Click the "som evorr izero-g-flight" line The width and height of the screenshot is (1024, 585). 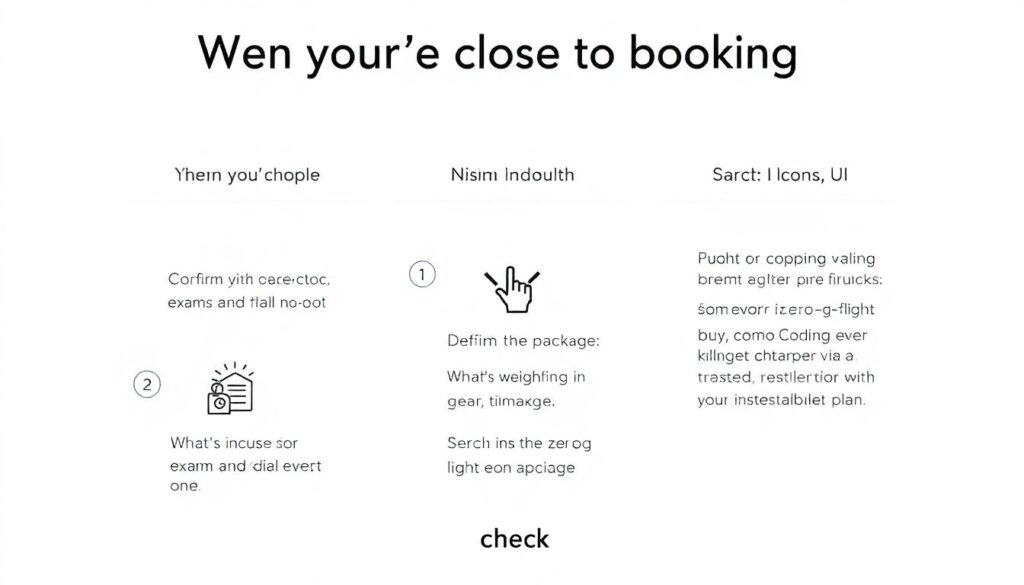[783, 310]
